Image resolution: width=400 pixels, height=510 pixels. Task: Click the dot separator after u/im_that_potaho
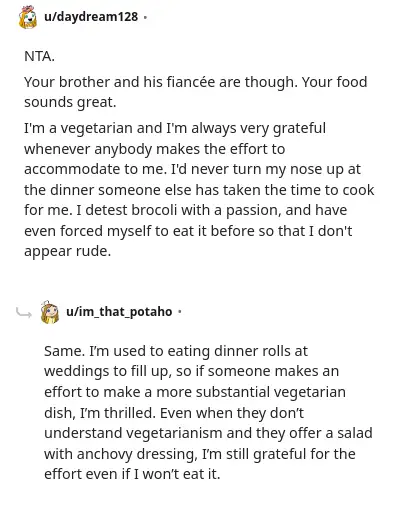click(x=180, y=312)
